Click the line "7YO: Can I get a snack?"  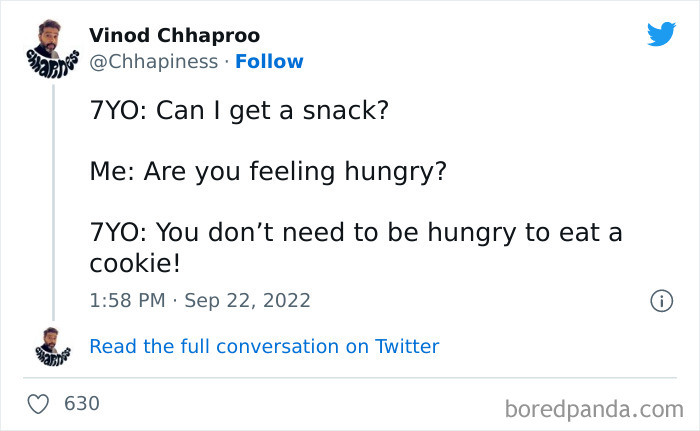(238, 111)
